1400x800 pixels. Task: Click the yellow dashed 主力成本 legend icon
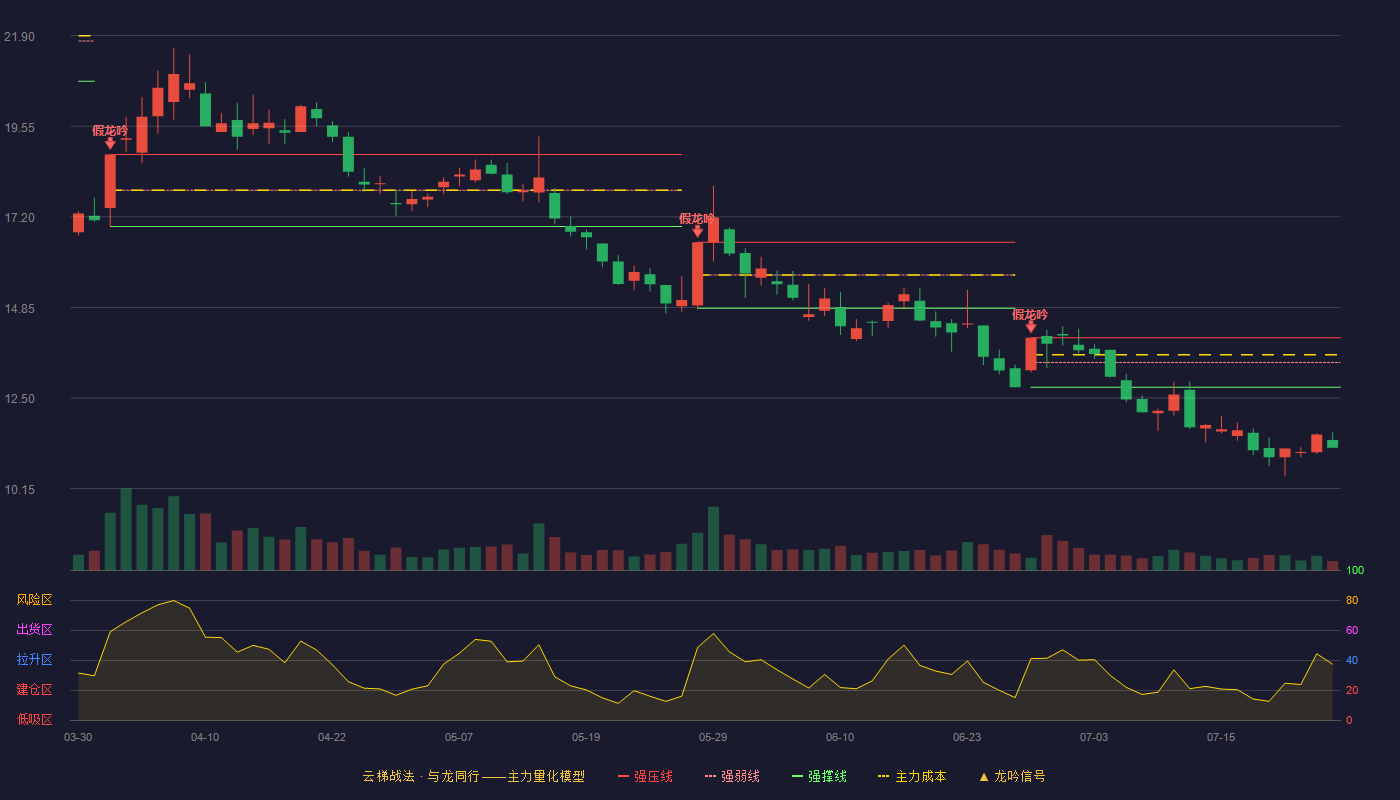pyautogui.click(x=884, y=777)
